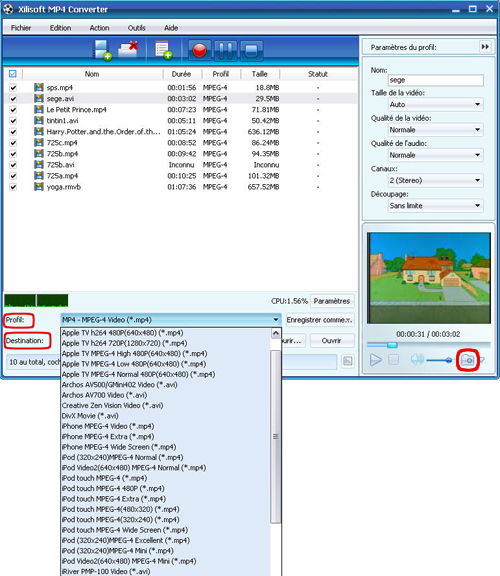
Task: Click the preview volume slider knob
Action: click(448, 360)
